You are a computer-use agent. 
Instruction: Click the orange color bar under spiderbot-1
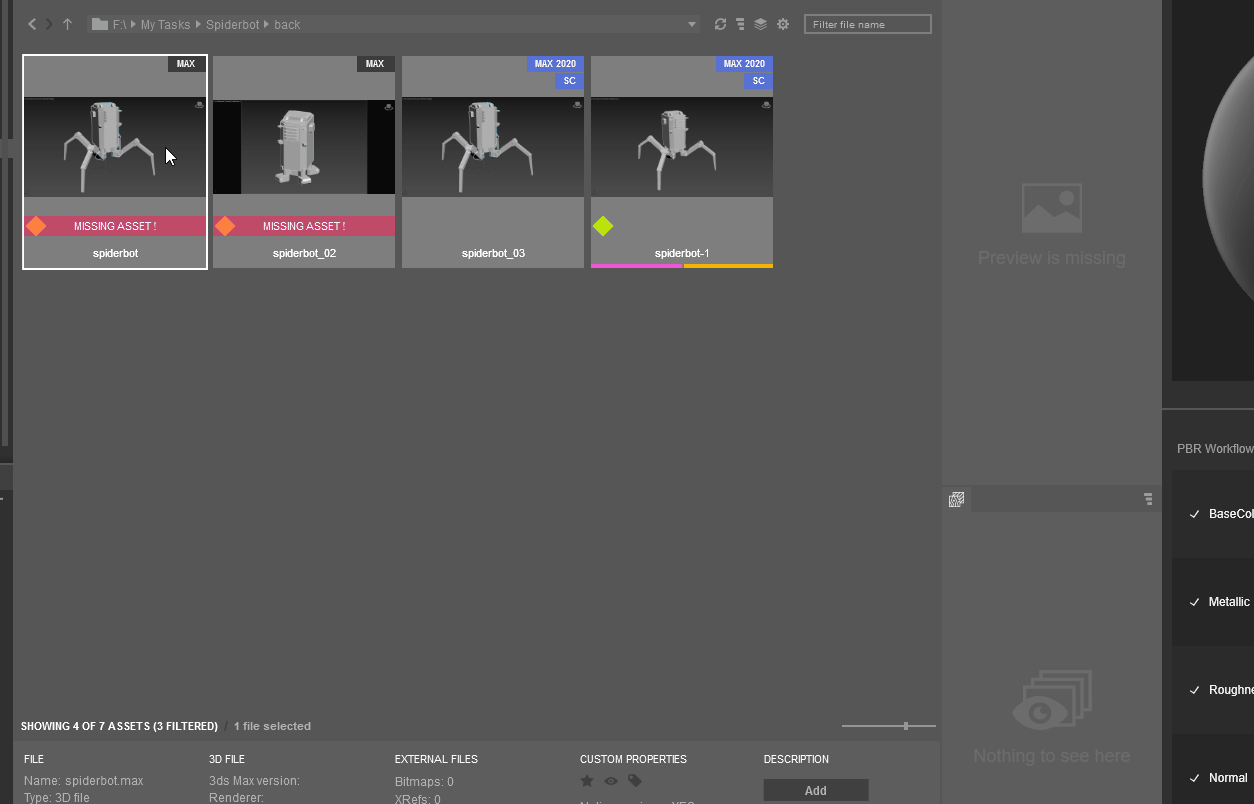728,266
